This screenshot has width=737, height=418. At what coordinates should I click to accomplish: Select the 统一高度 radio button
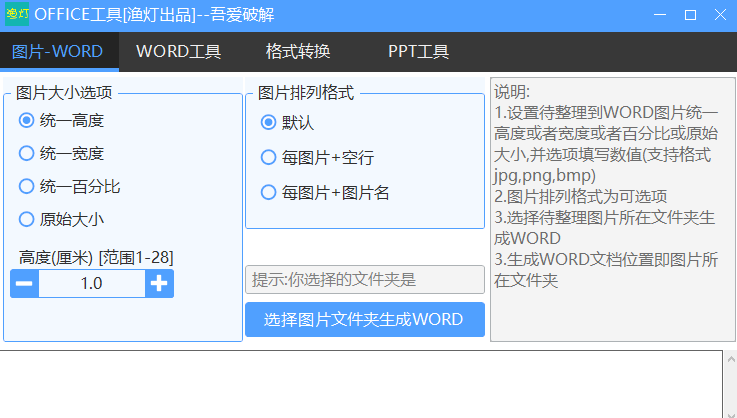(x=26, y=120)
